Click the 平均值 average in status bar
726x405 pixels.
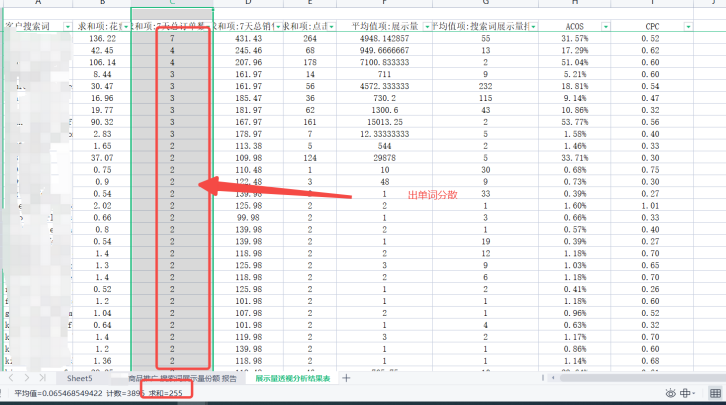pos(56,395)
